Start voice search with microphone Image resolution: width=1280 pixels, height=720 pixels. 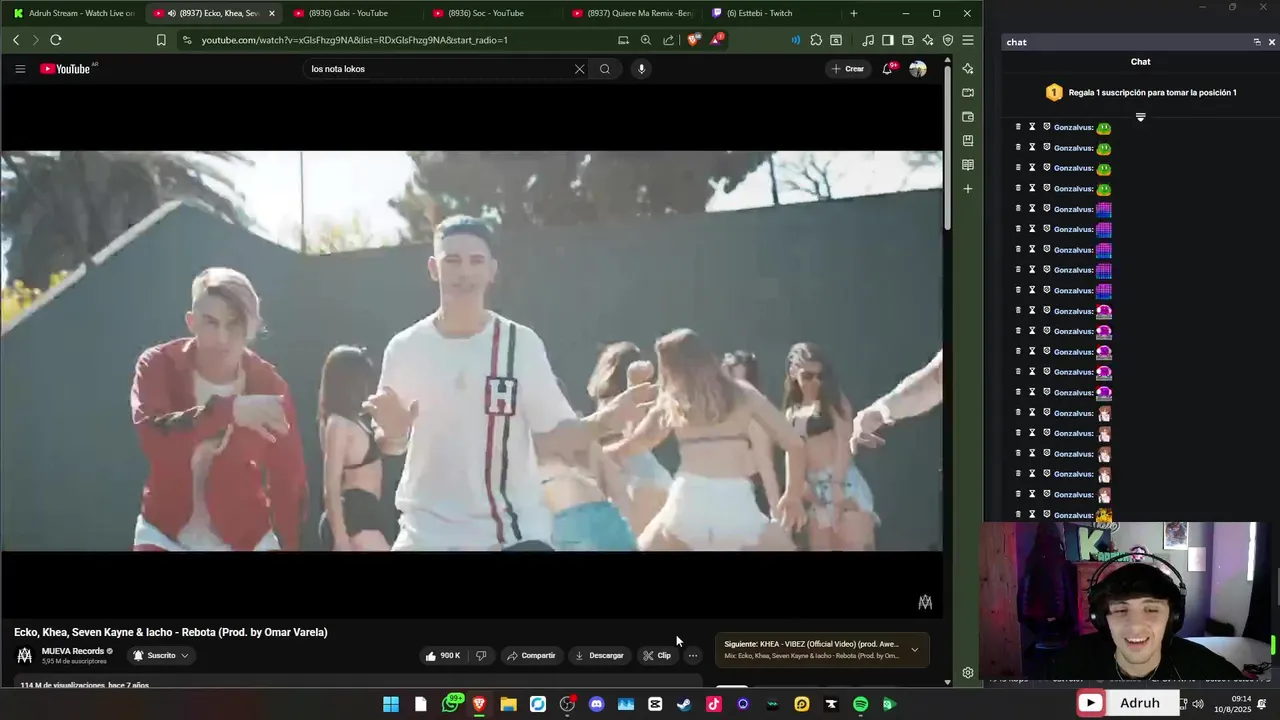coord(641,69)
